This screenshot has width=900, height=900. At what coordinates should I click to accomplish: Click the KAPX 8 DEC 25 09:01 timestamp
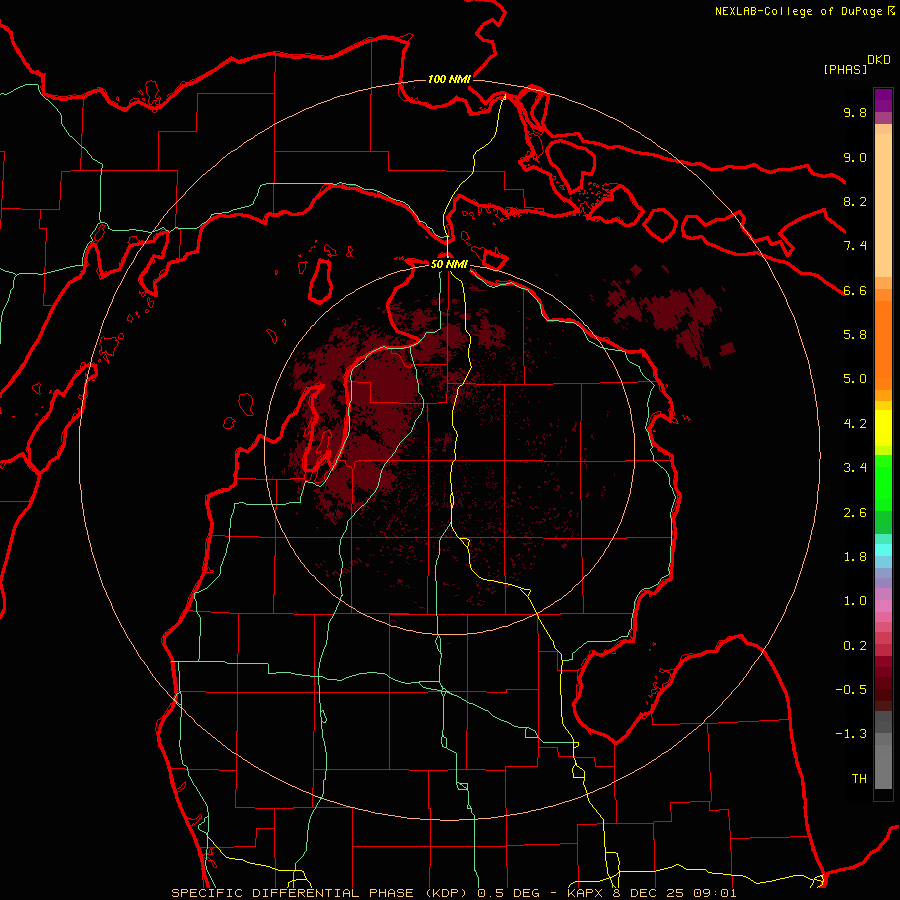(652, 893)
